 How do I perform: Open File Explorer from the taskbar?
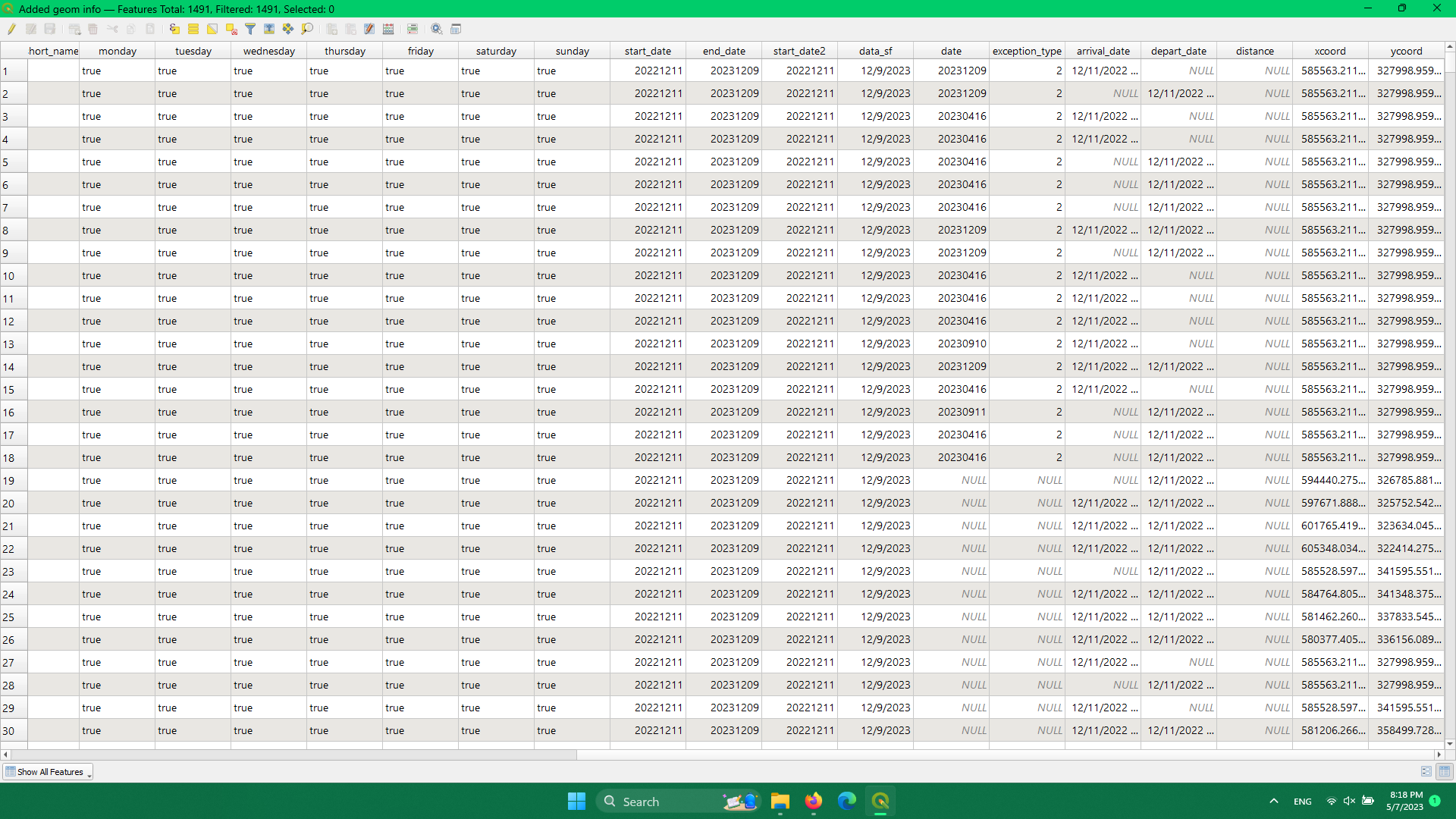coord(780,801)
